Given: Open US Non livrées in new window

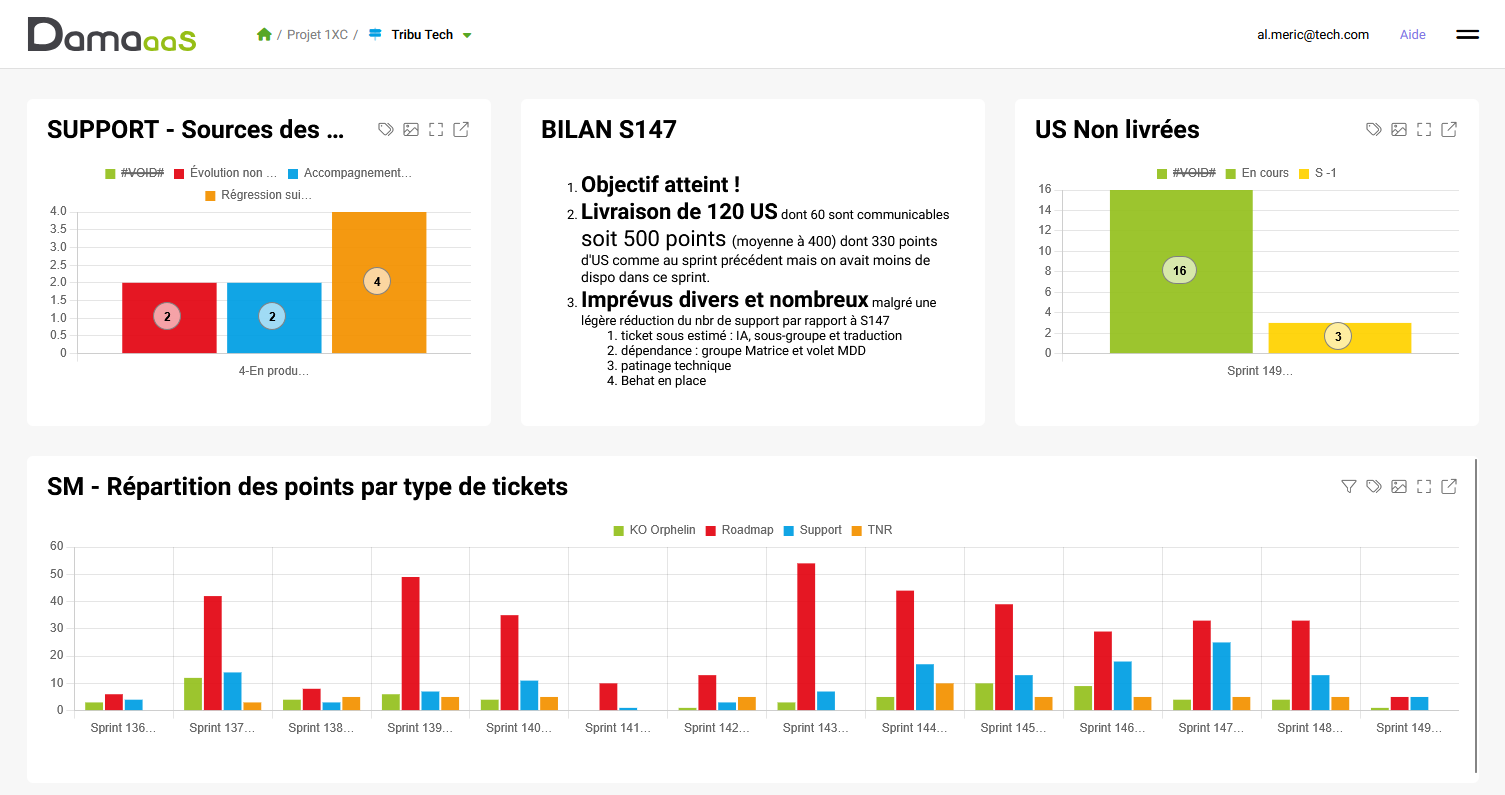Looking at the screenshot, I should pyautogui.click(x=1449, y=129).
